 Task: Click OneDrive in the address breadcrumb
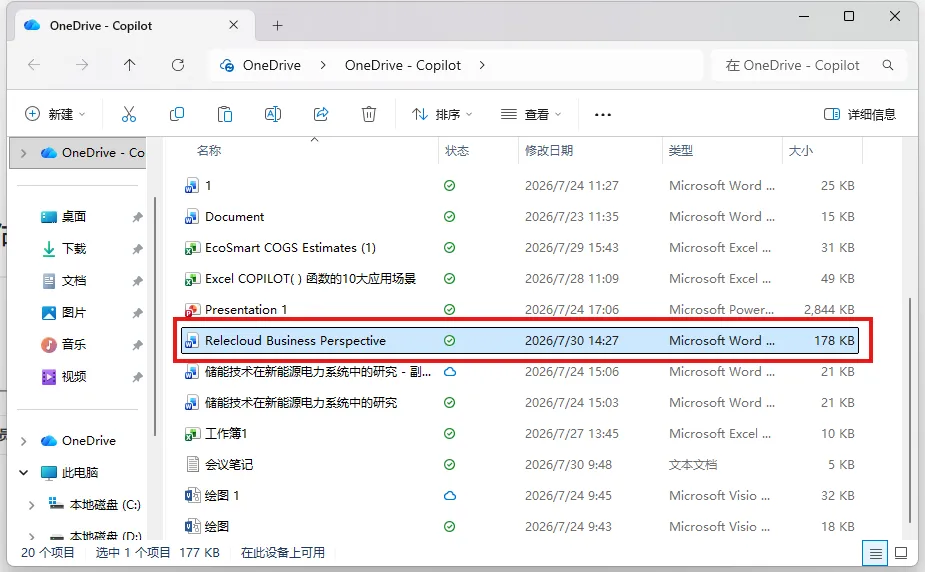coord(272,65)
